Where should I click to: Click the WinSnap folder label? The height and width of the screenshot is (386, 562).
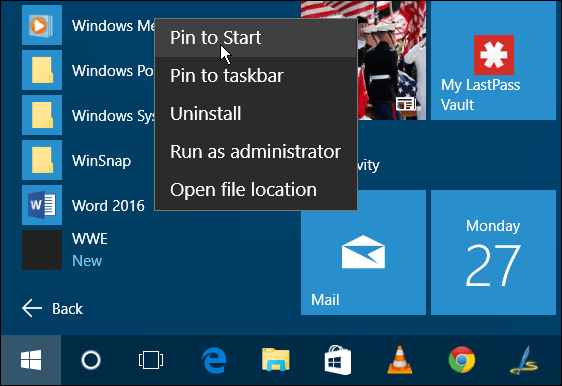pyautogui.click(x=101, y=161)
